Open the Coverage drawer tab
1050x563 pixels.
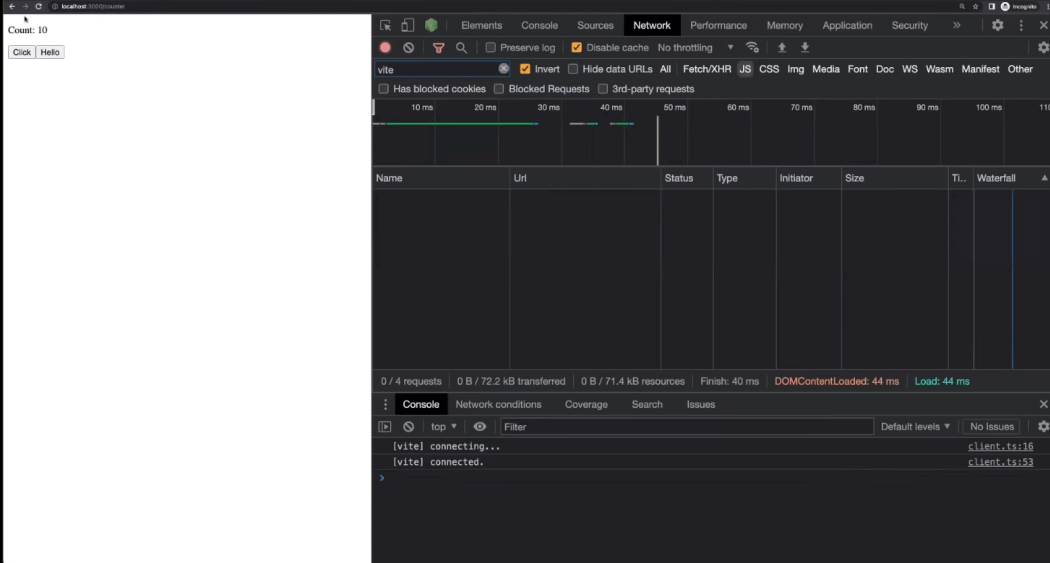tap(586, 404)
